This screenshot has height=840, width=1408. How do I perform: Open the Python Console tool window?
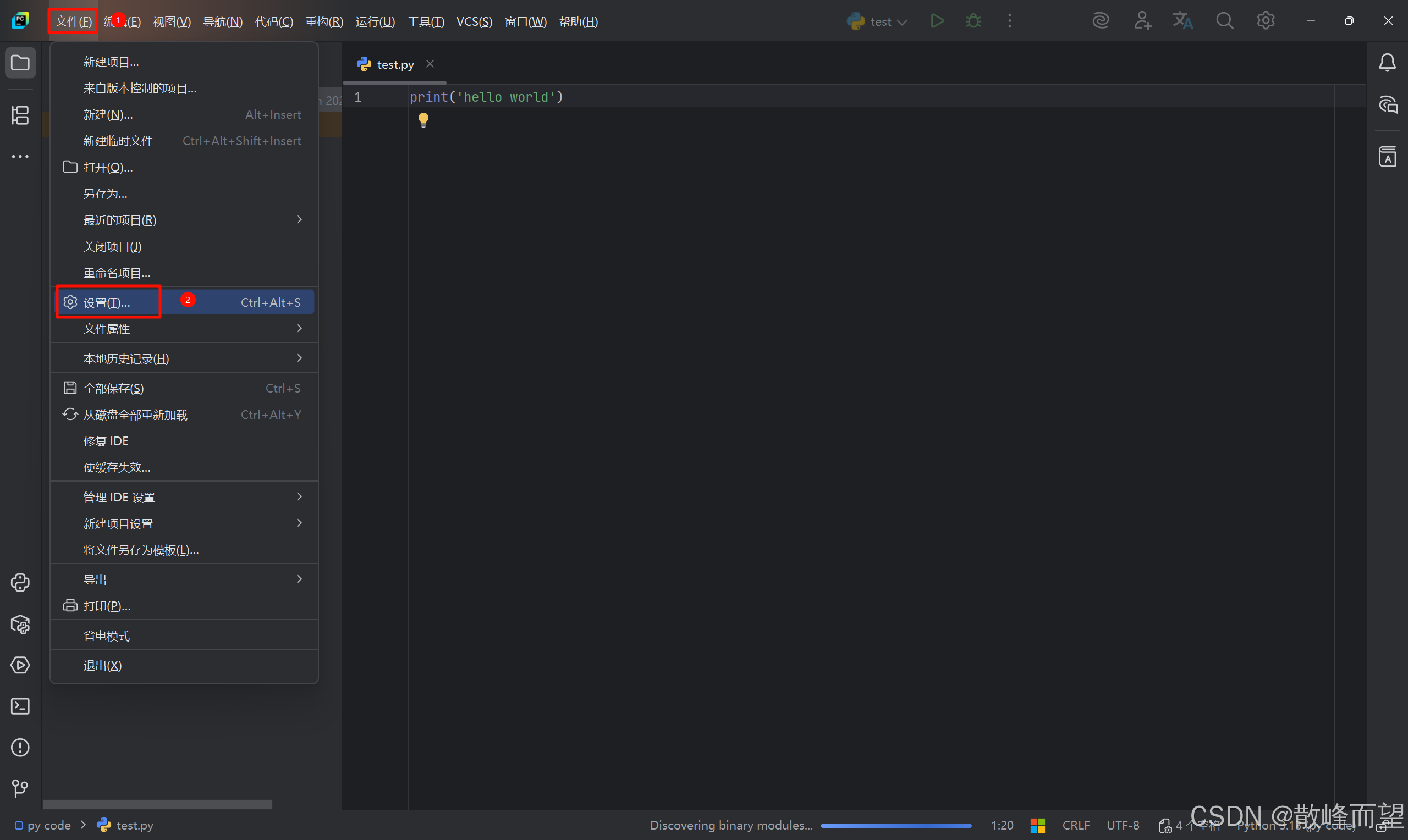[20, 583]
